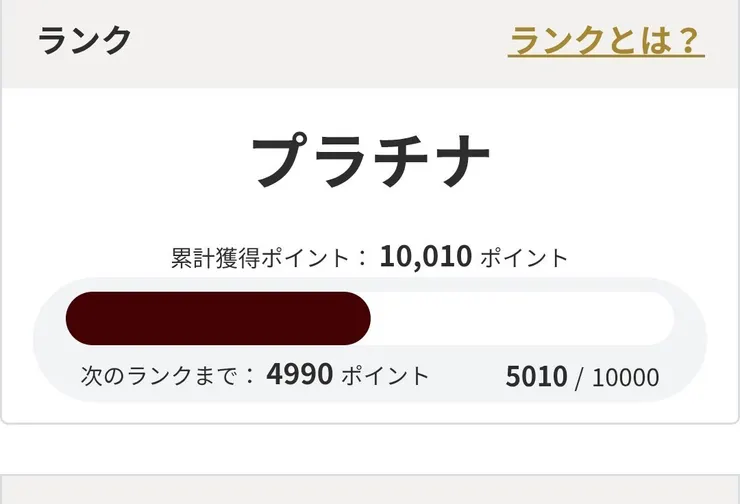Screen dimensions: 740x504
Task: Click ポイント unit next to 4990
Action: pyautogui.click(x=385, y=376)
